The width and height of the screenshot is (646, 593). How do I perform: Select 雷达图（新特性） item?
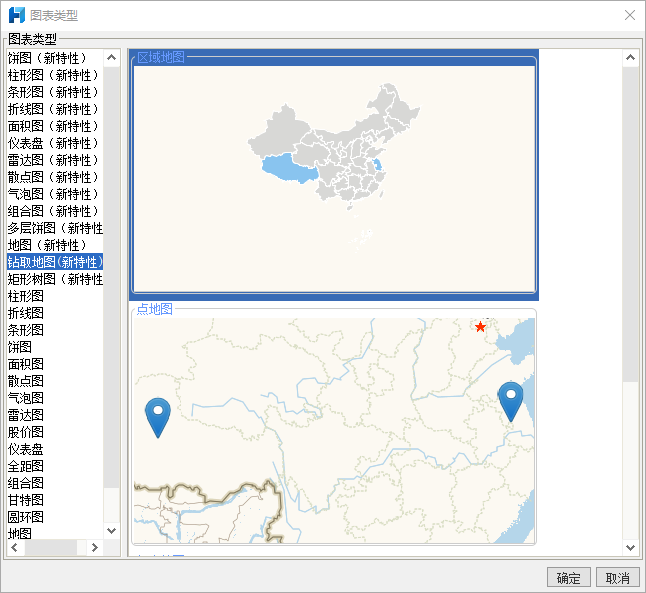55,160
